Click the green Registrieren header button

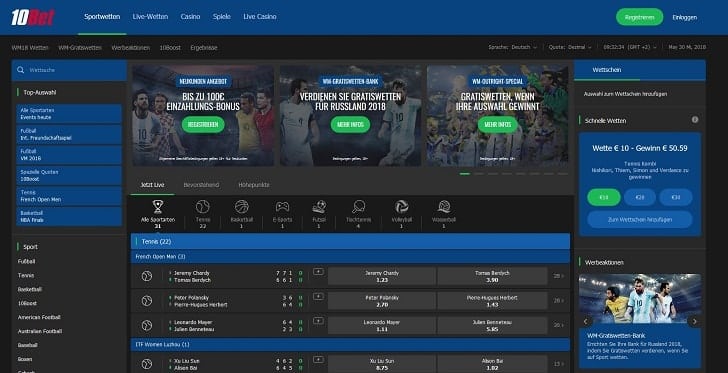click(x=639, y=17)
